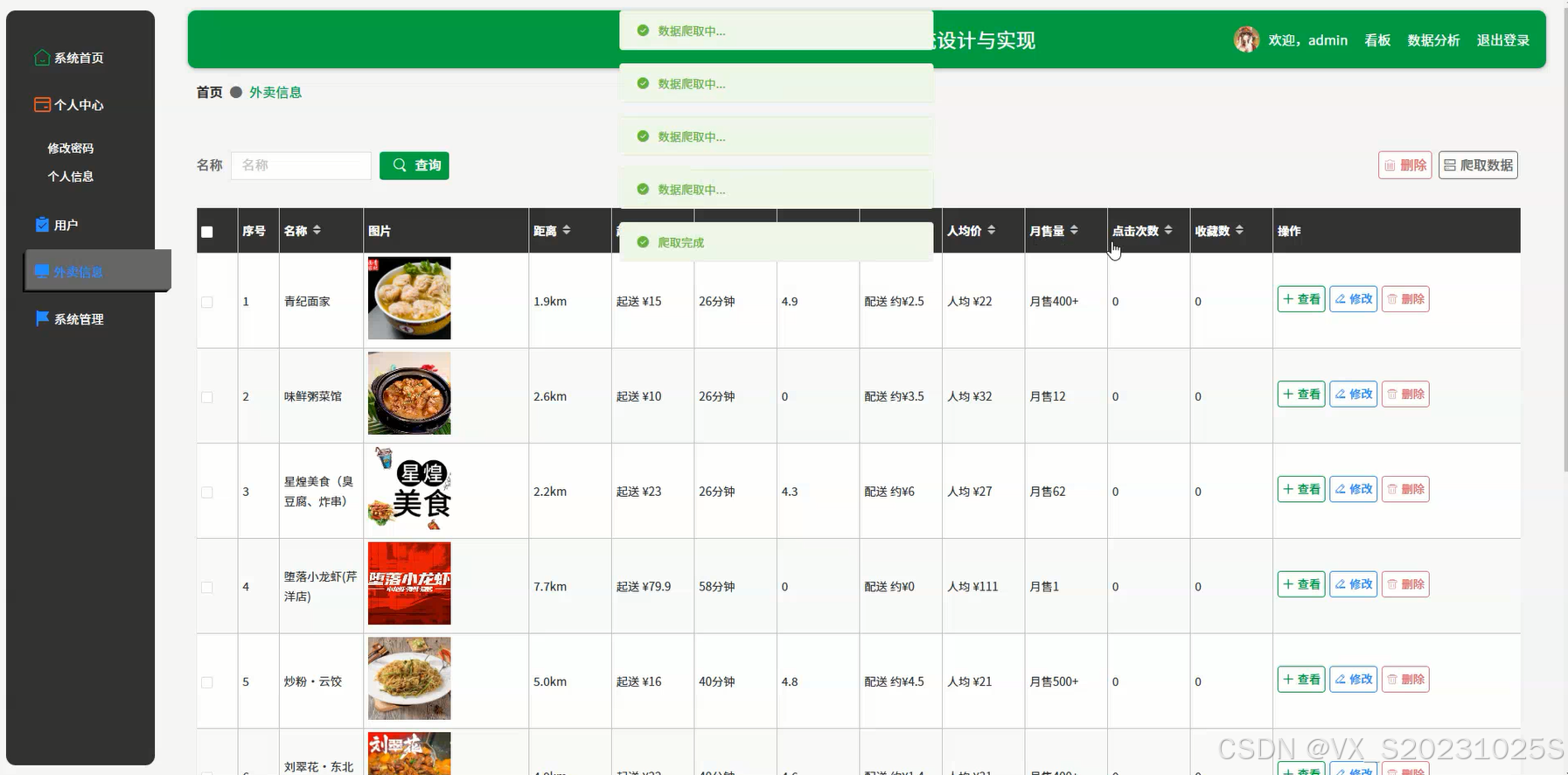Sort by 月售量 column arrows
1568x775 pixels.
click(x=1074, y=230)
